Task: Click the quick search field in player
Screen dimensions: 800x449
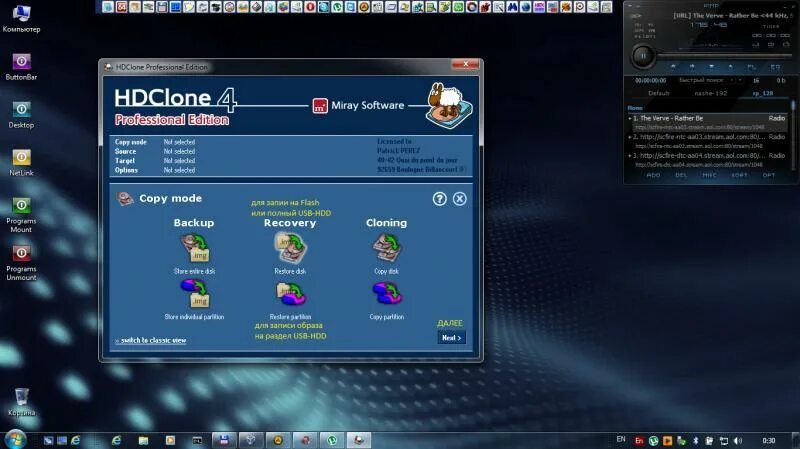Action: coord(703,81)
